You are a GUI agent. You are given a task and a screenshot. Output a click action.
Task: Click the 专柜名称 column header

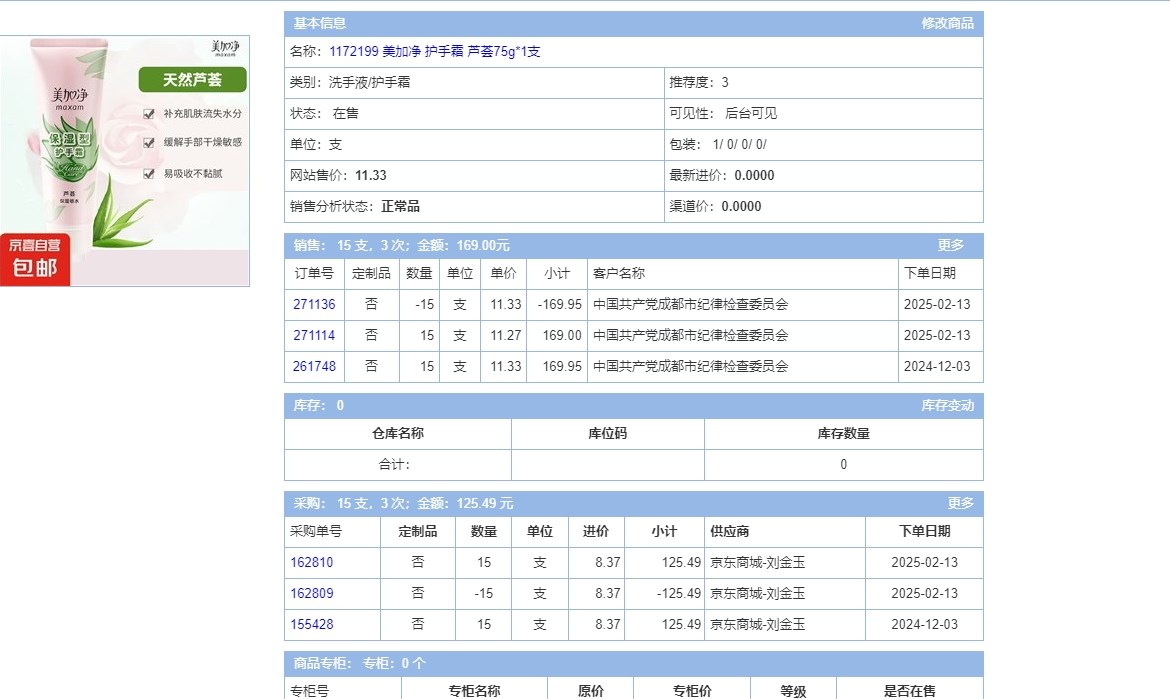coord(475,690)
